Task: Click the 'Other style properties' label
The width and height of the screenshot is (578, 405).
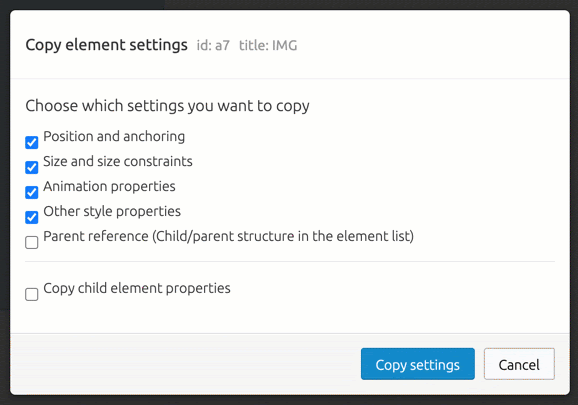Action: point(112,212)
